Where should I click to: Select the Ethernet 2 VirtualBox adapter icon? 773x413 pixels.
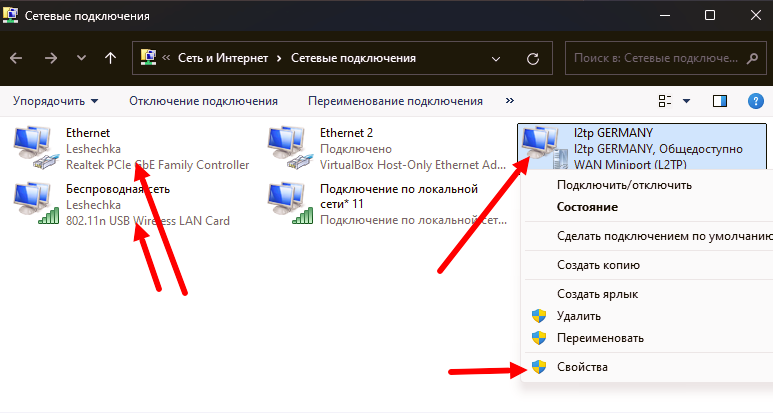tap(290, 146)
